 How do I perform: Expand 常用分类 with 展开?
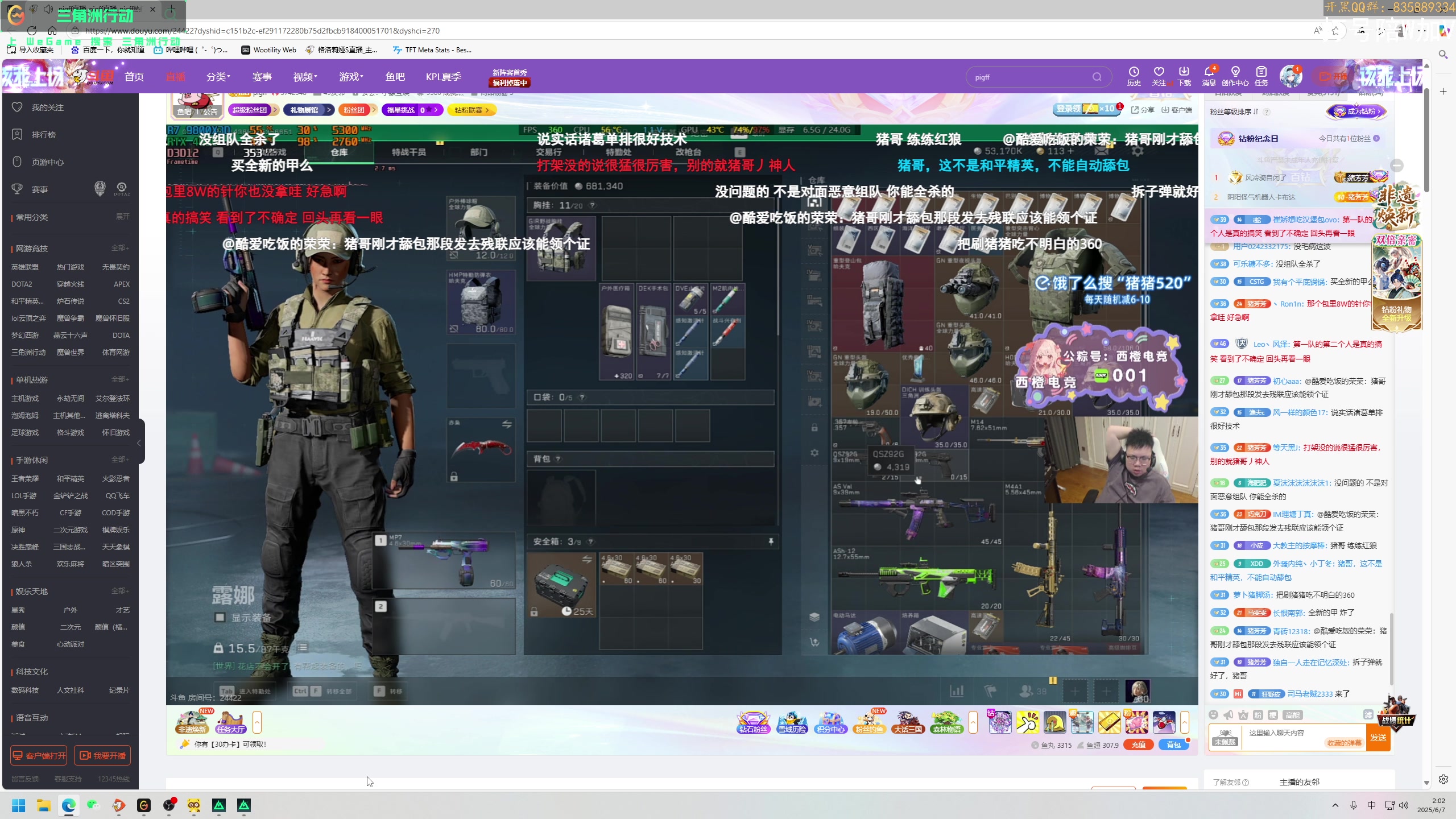(x=123, y=217)
